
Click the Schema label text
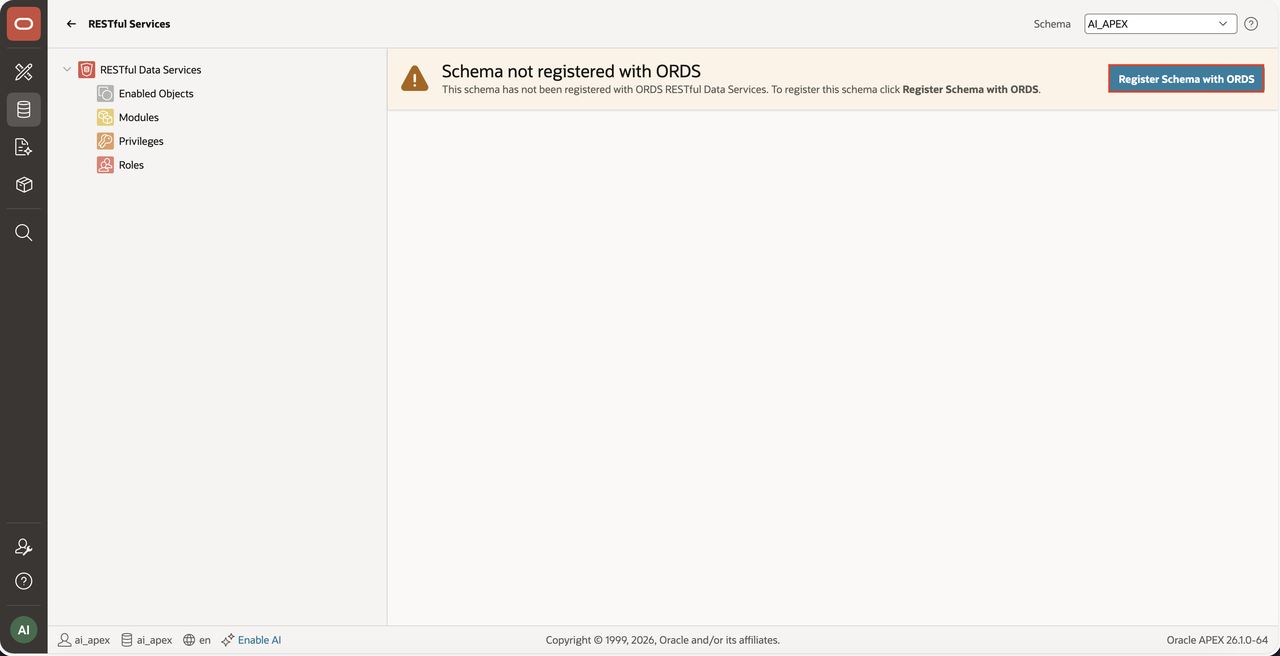pos(1052,24)
